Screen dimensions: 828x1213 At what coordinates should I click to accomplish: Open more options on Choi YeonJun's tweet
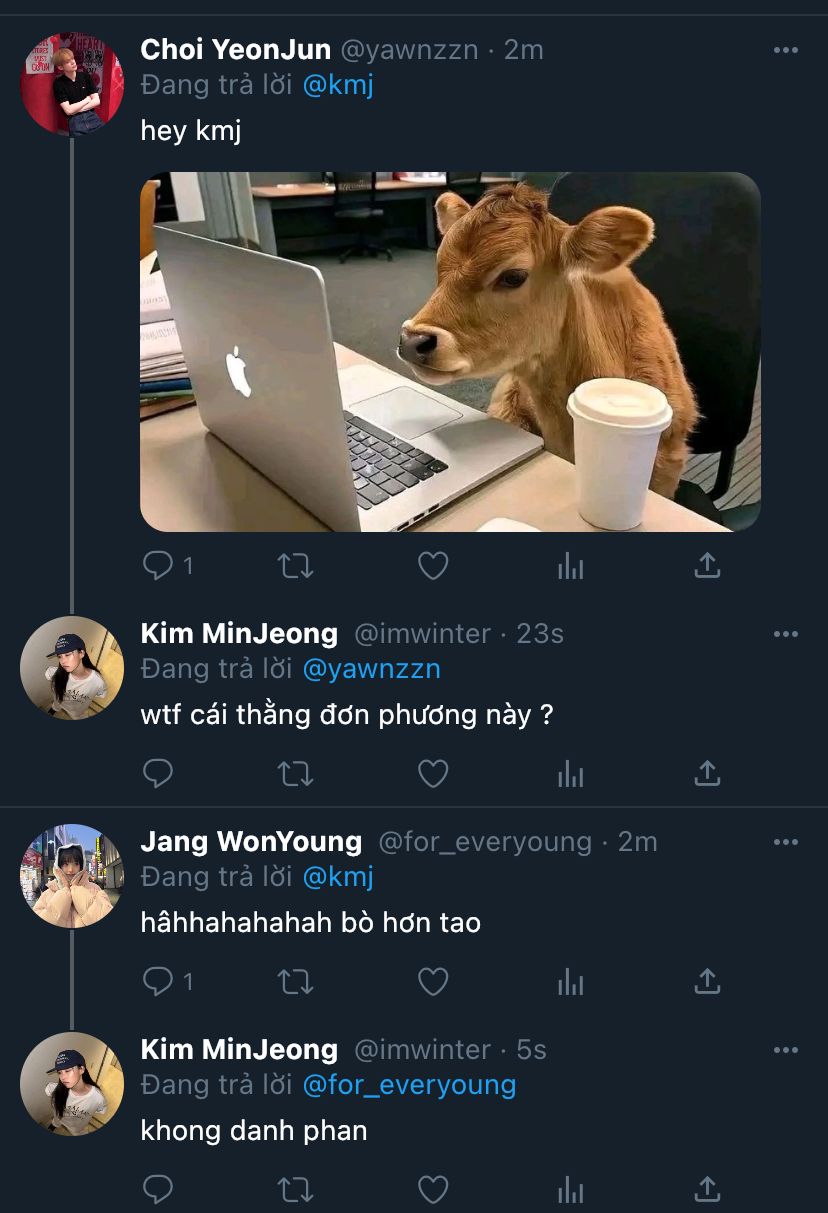coord(786,50)
